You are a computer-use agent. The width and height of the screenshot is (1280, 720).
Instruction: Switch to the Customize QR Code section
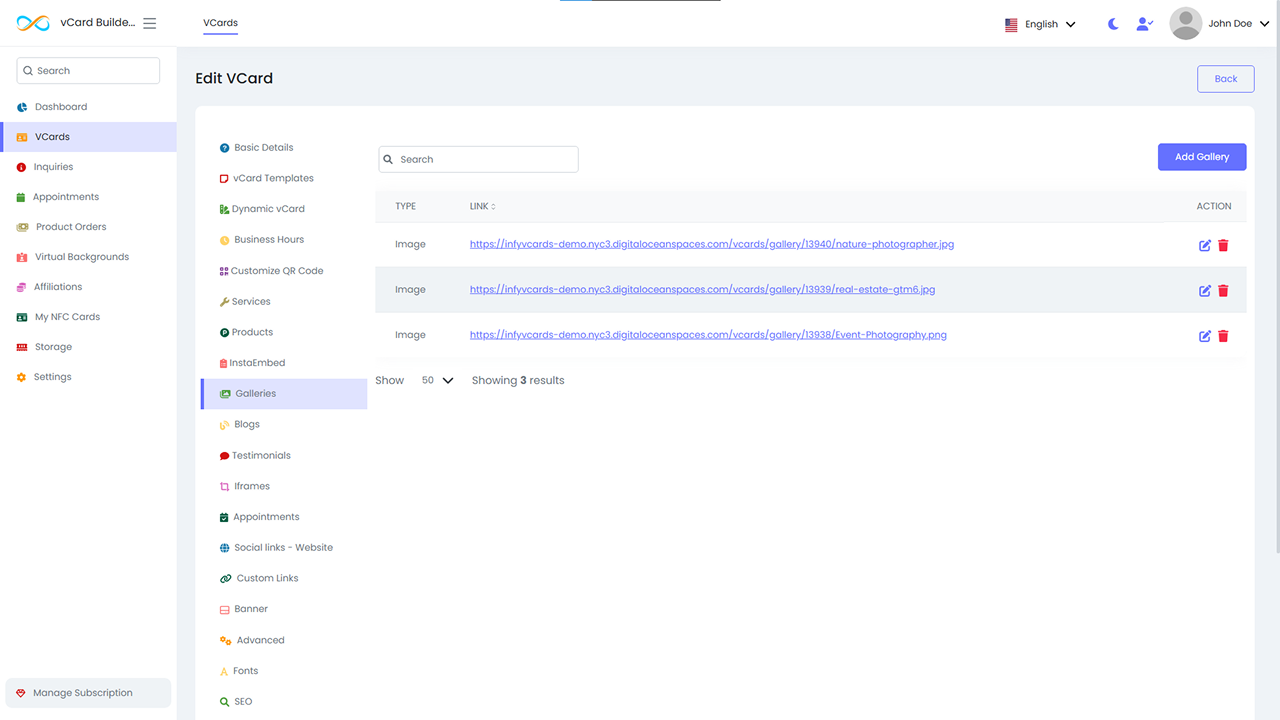click(276, 271)
